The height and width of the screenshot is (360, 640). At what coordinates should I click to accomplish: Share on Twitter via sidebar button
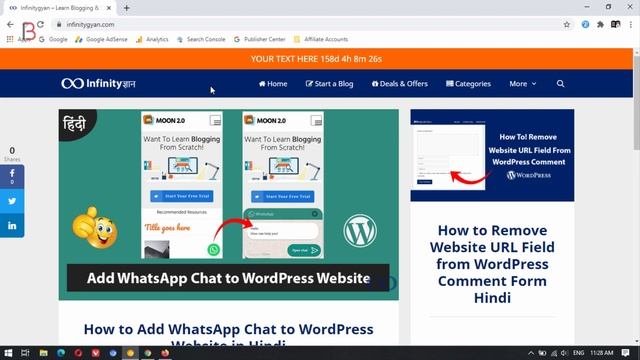pos(12,201)
